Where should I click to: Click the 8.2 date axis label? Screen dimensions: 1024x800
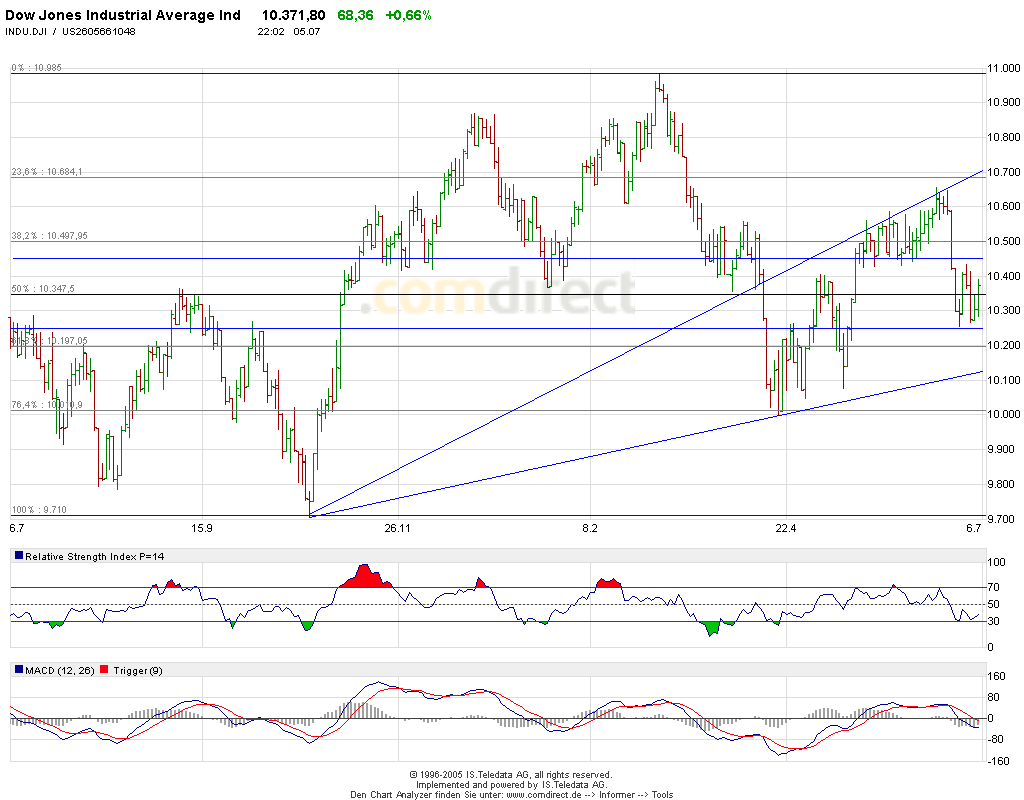(590, 528)
